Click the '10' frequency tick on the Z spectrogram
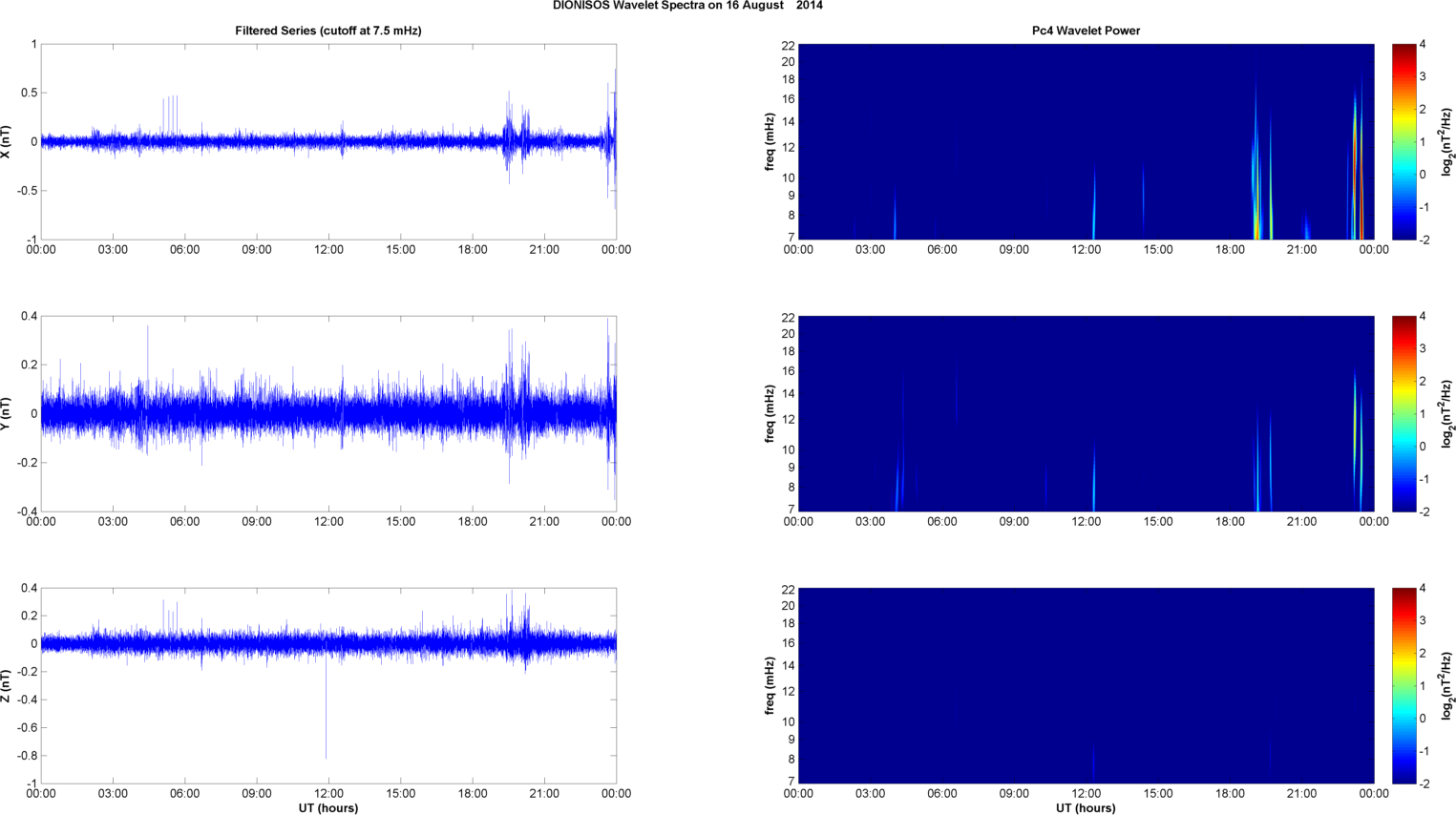The height and width of the screenshot is (815, 1456). click(789, 722)
